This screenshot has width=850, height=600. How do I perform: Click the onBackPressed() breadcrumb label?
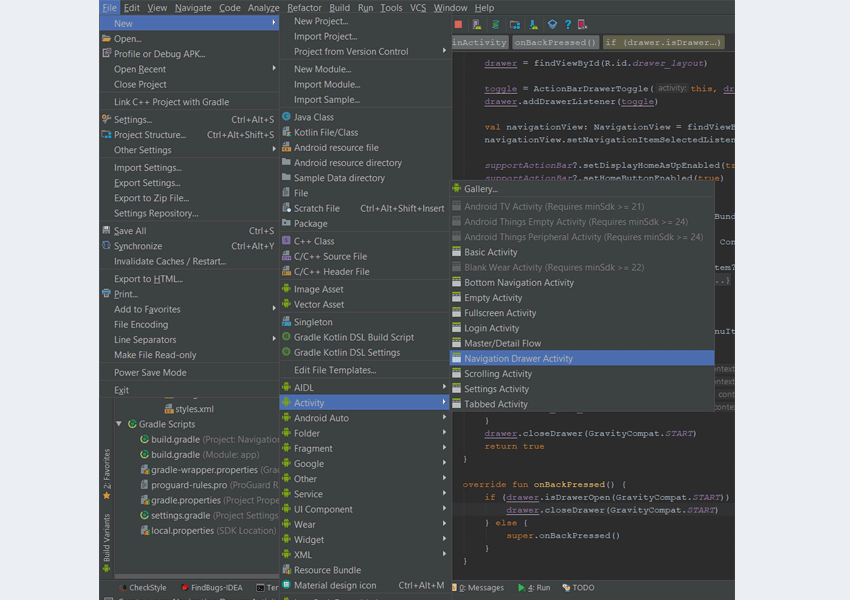(x=557, y=42)
